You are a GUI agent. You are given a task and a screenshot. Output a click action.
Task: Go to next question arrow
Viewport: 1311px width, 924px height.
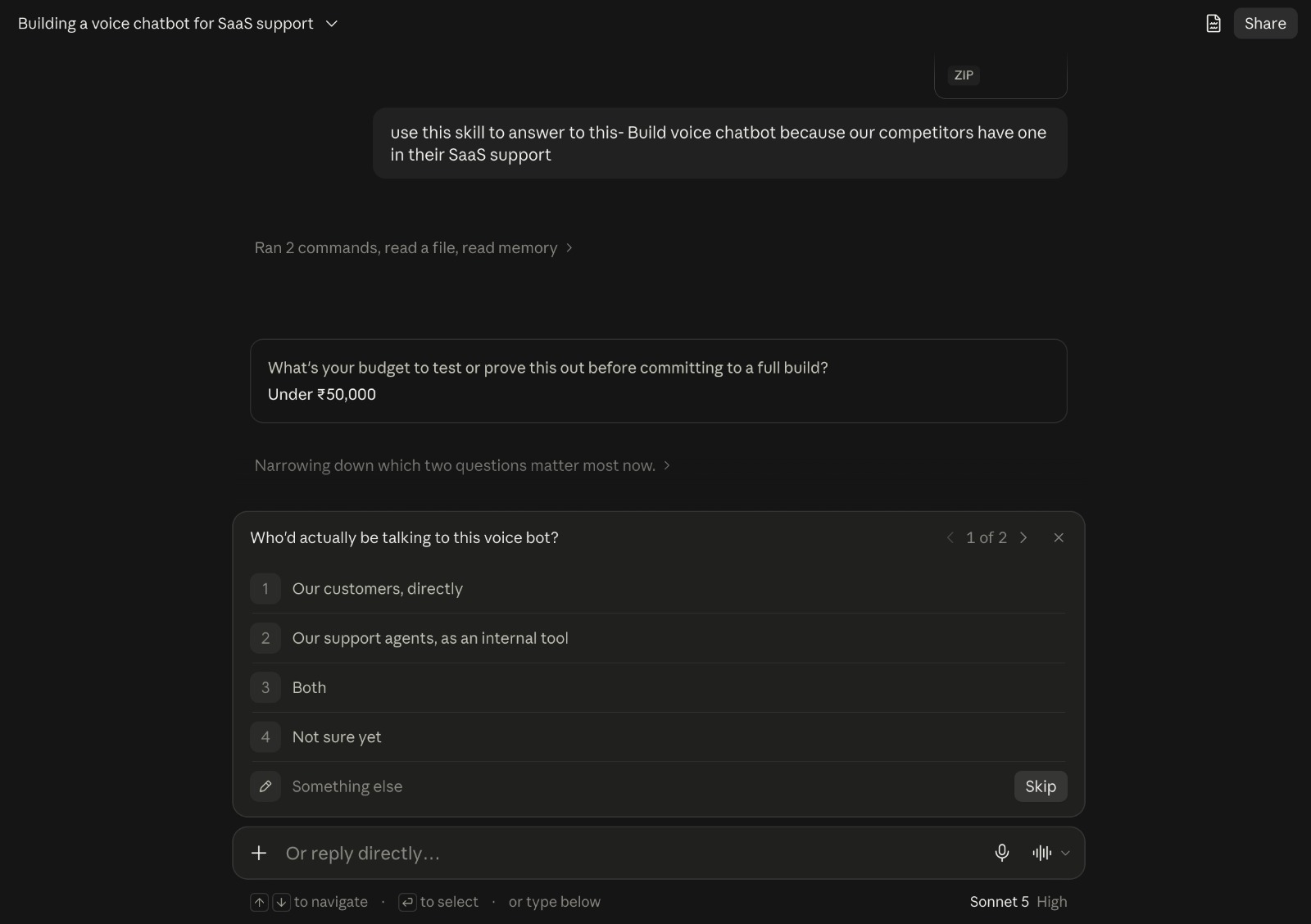(x=1023, y=537)
